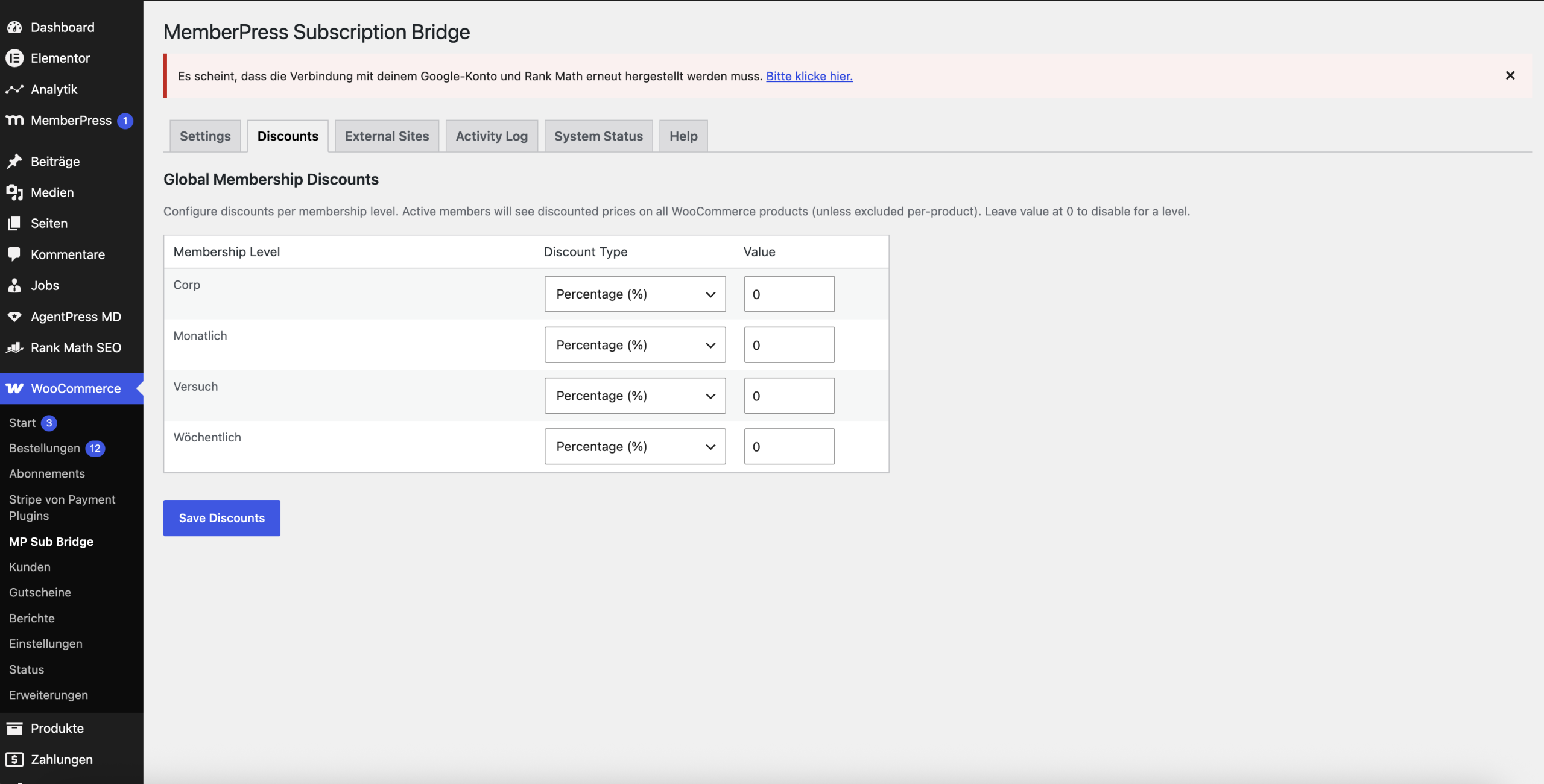Open the System Status tab

point(598,136)
